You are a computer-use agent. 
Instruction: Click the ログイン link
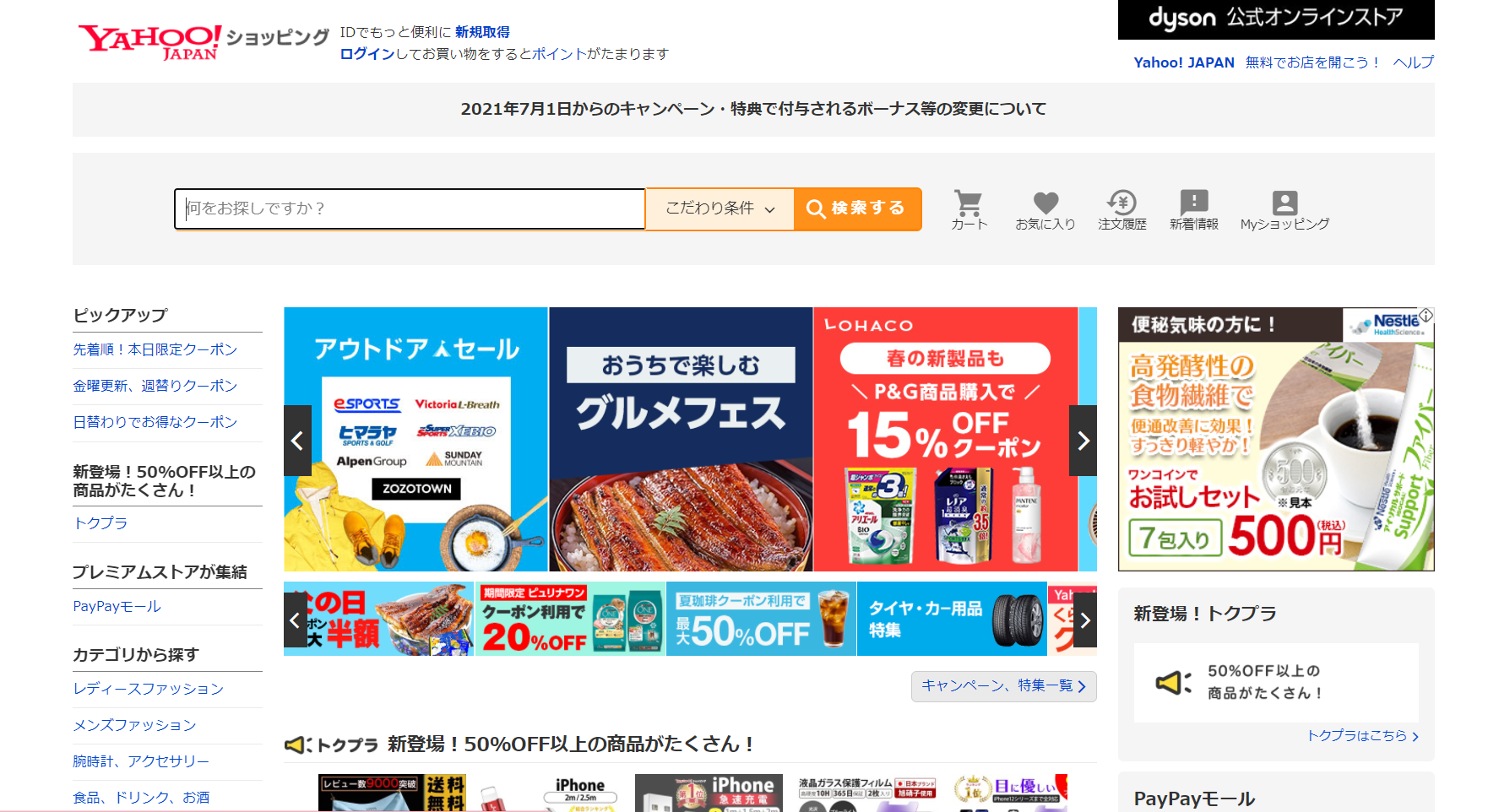367,54
